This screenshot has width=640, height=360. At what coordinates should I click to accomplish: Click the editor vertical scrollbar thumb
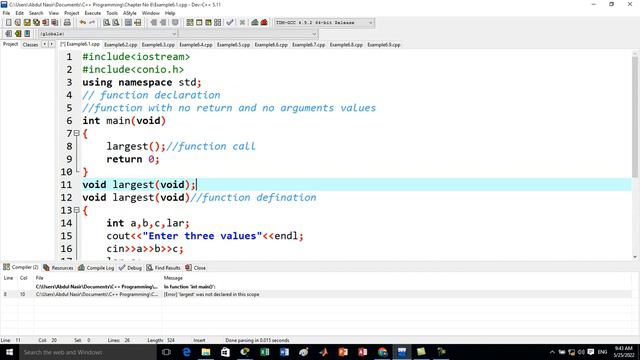(635, 116)
